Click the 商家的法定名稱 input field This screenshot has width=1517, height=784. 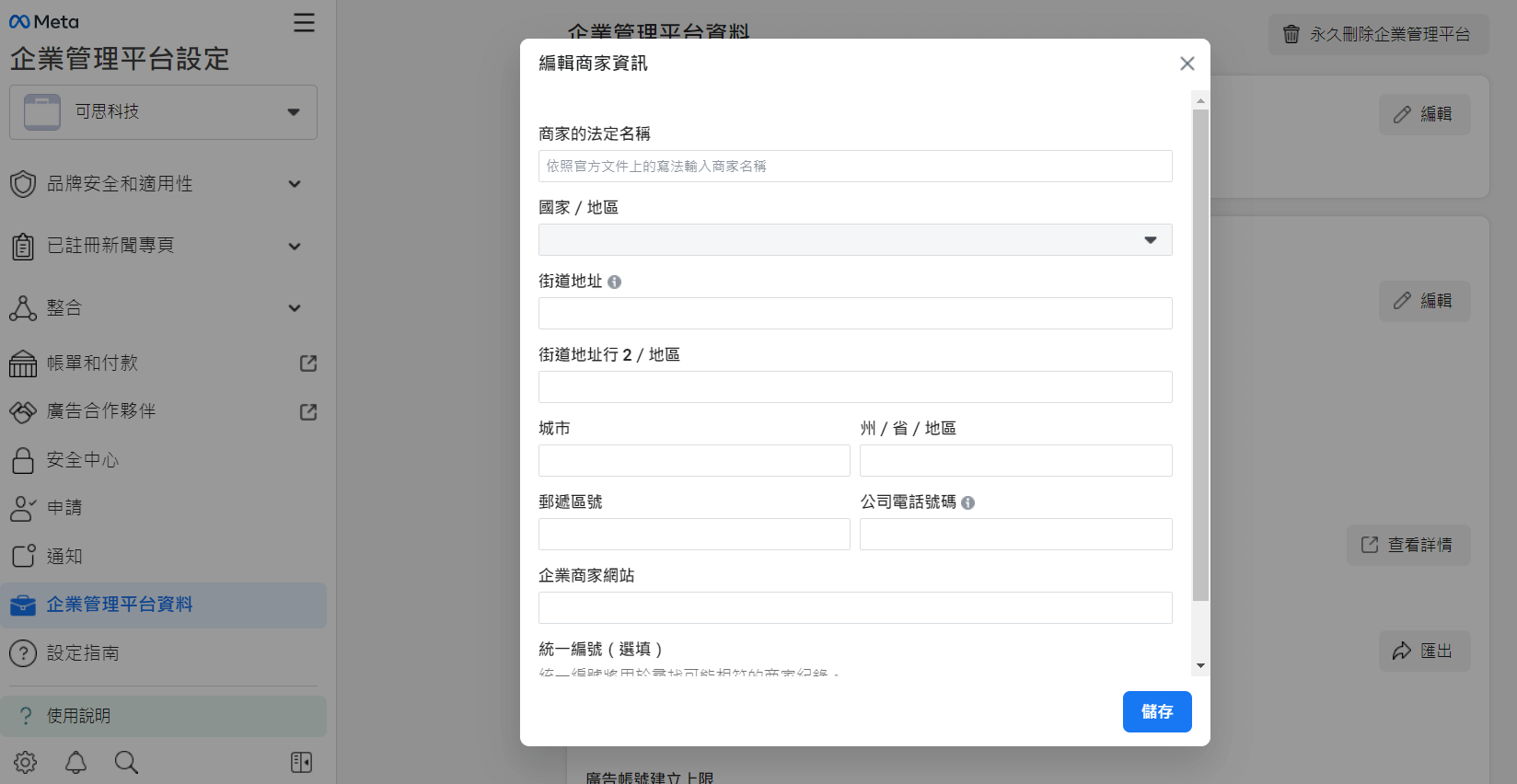(854, 167)
